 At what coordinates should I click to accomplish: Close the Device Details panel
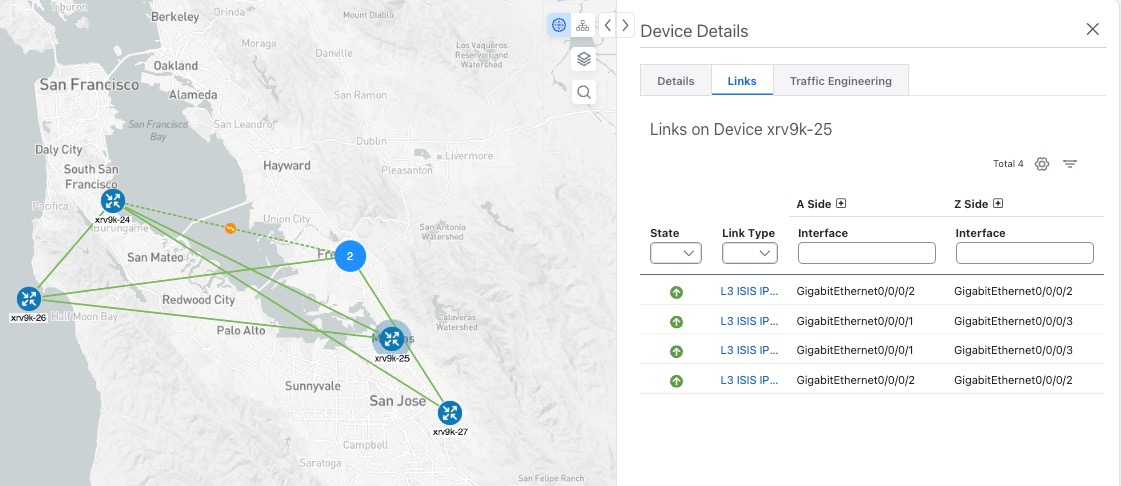tap(1093, 29)
